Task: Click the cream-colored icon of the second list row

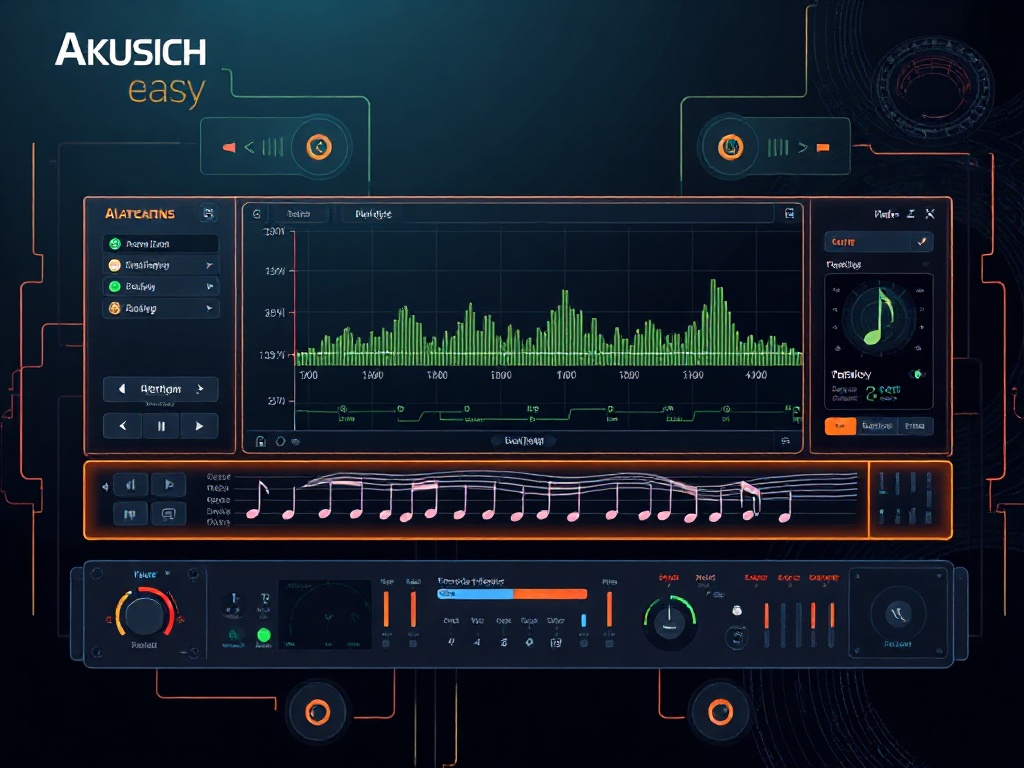Action: pos(114,265)
